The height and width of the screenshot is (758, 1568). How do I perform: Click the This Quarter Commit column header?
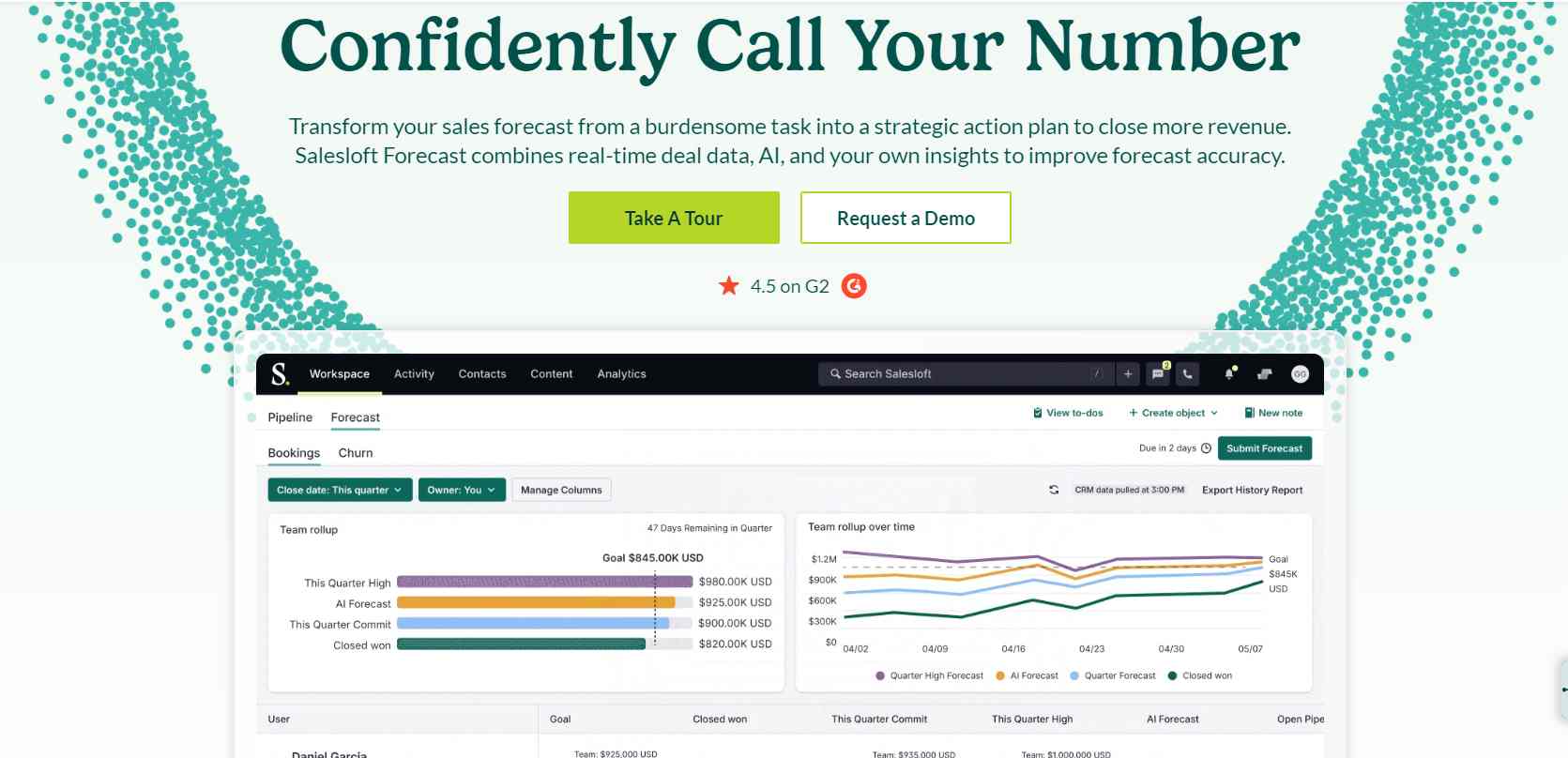(879, 720)
